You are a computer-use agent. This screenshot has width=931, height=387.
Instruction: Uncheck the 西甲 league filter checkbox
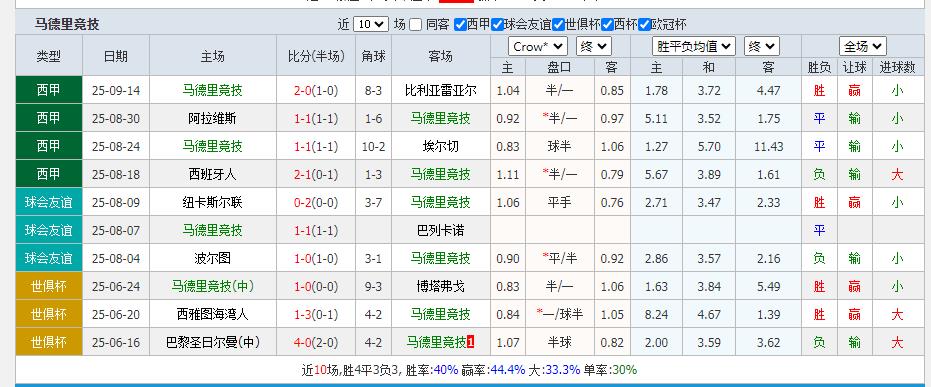[x=460, y=25]
